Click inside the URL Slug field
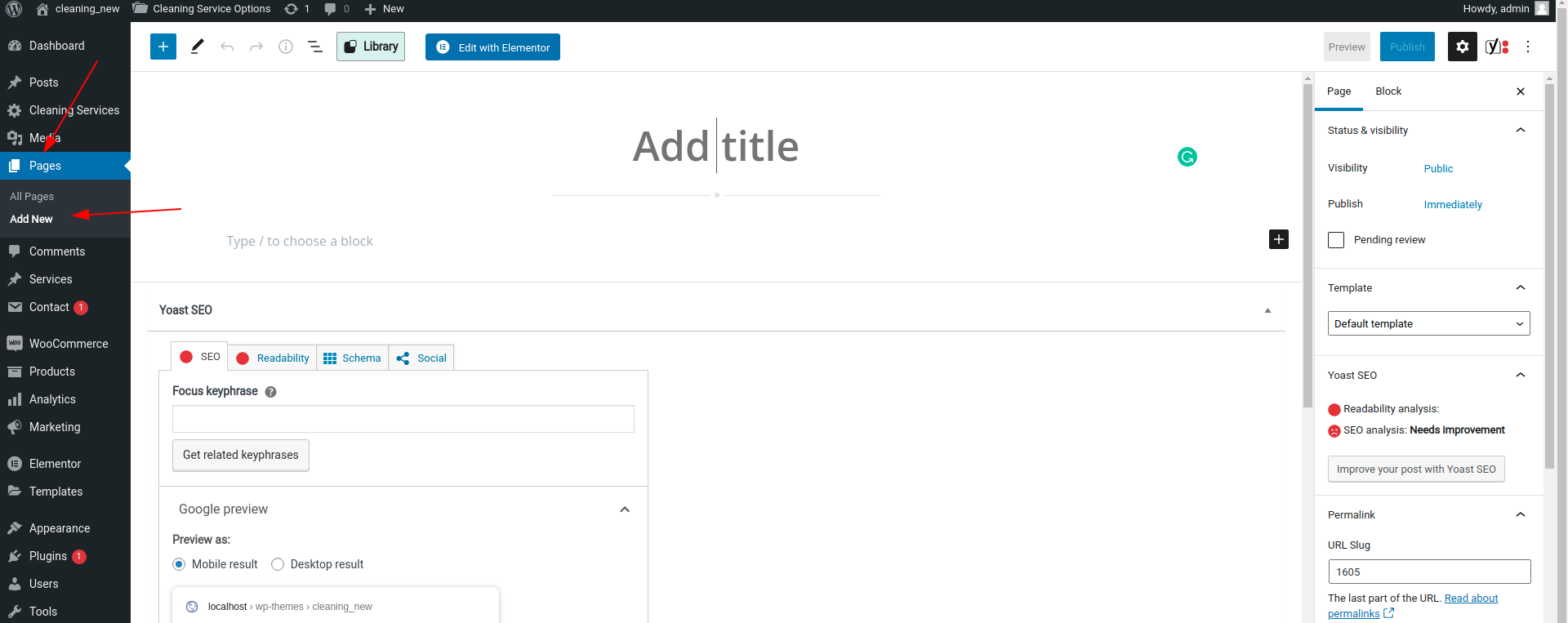Viewport: 1568px width, 623px height. pyautogui.click(x=1428, y=572)
